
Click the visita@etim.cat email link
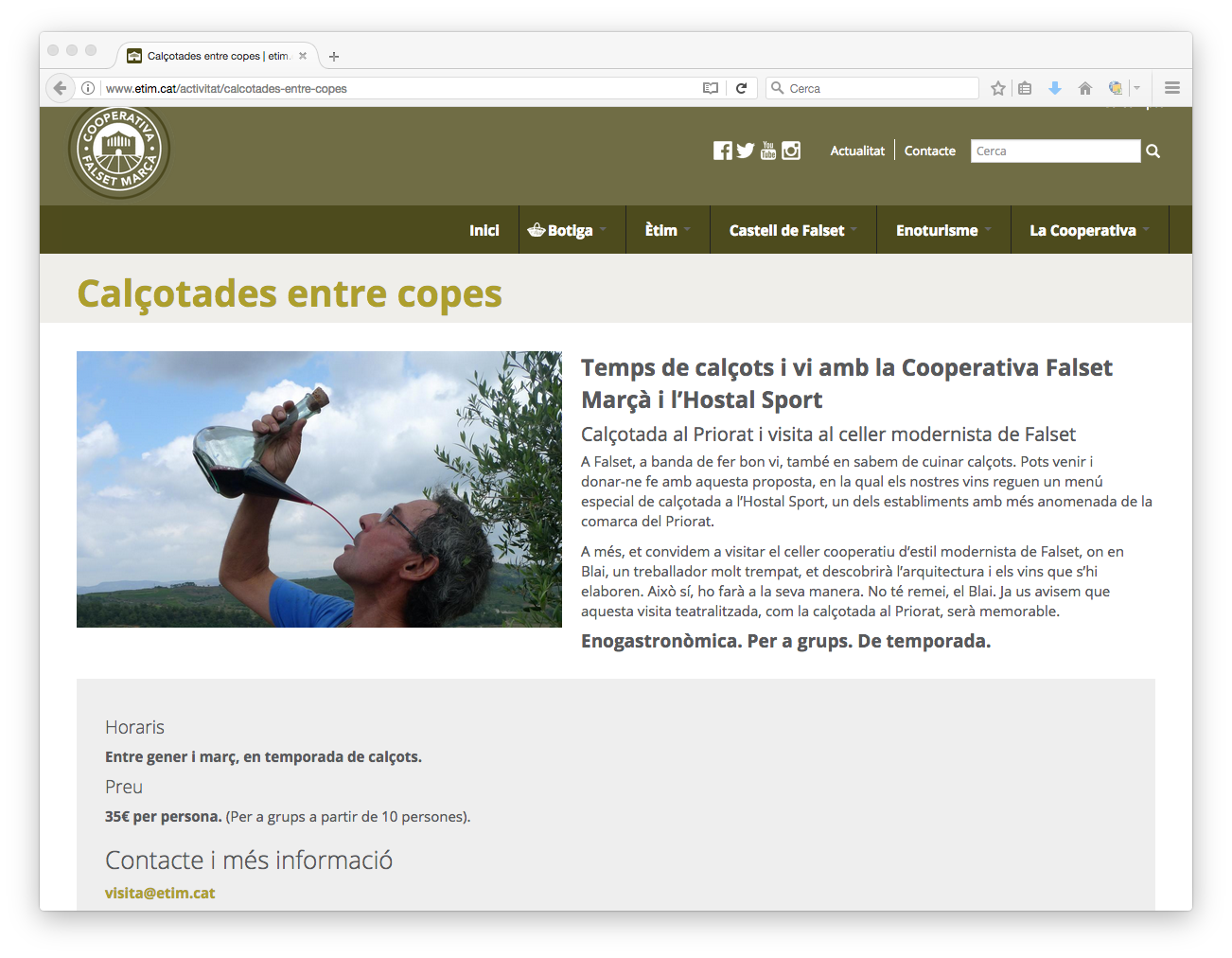[x=160, y=893]
